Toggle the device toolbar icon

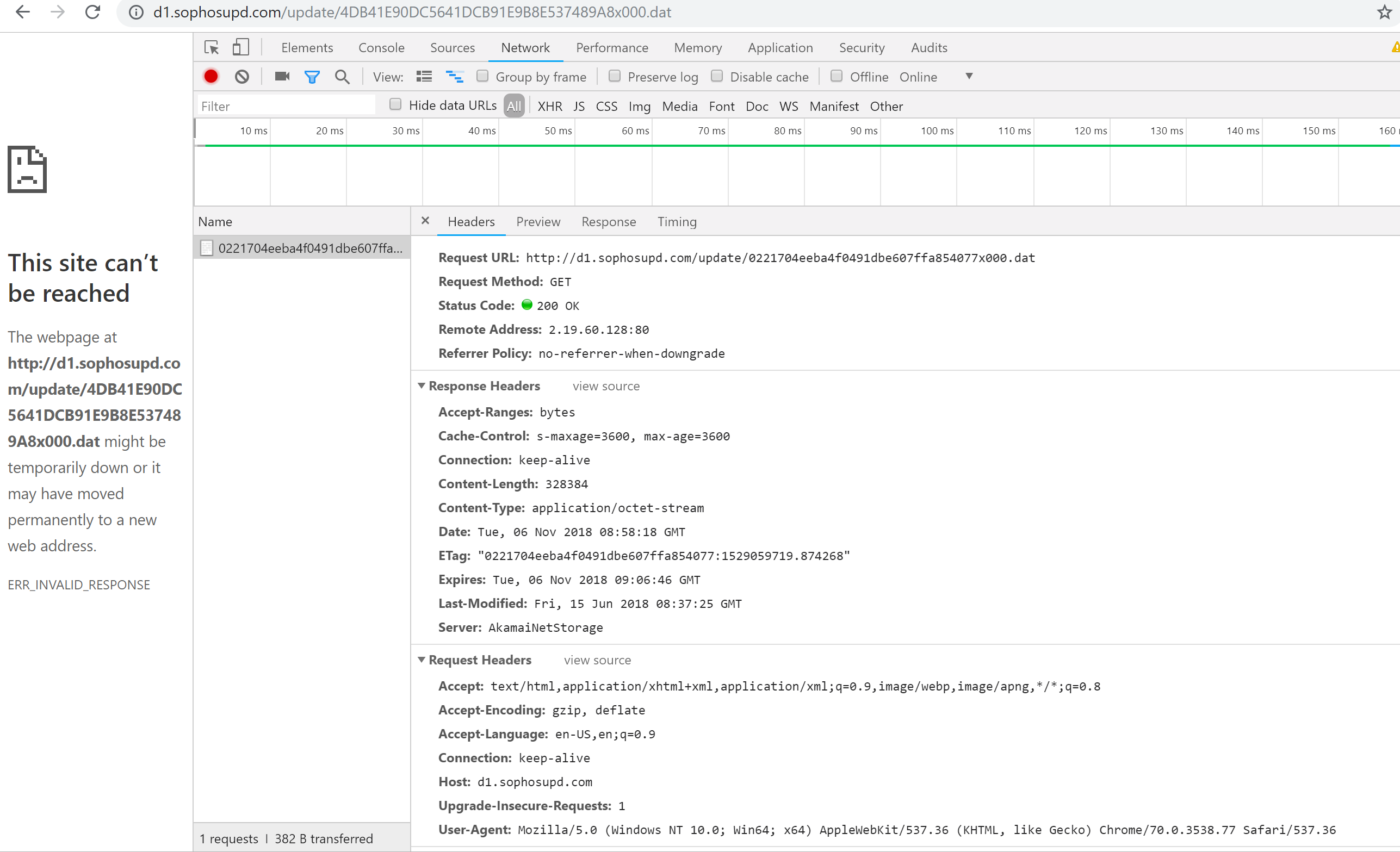coord(241,47)
